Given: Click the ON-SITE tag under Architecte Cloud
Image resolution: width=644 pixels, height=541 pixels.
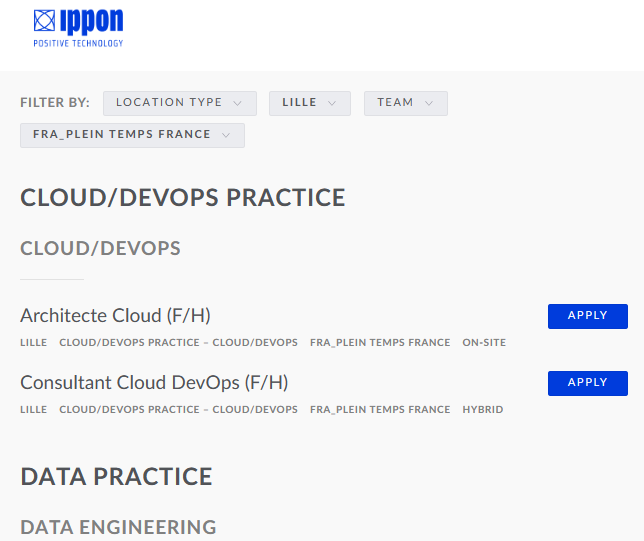Looking at the screenshot, I should (484, 343).
